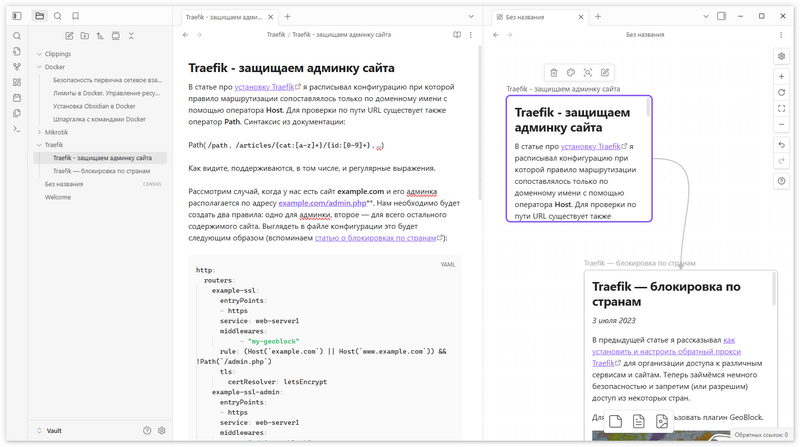800x447 pixels.
Task: Add a note from the vault to the canvas
Action: (x=638, y=421)
